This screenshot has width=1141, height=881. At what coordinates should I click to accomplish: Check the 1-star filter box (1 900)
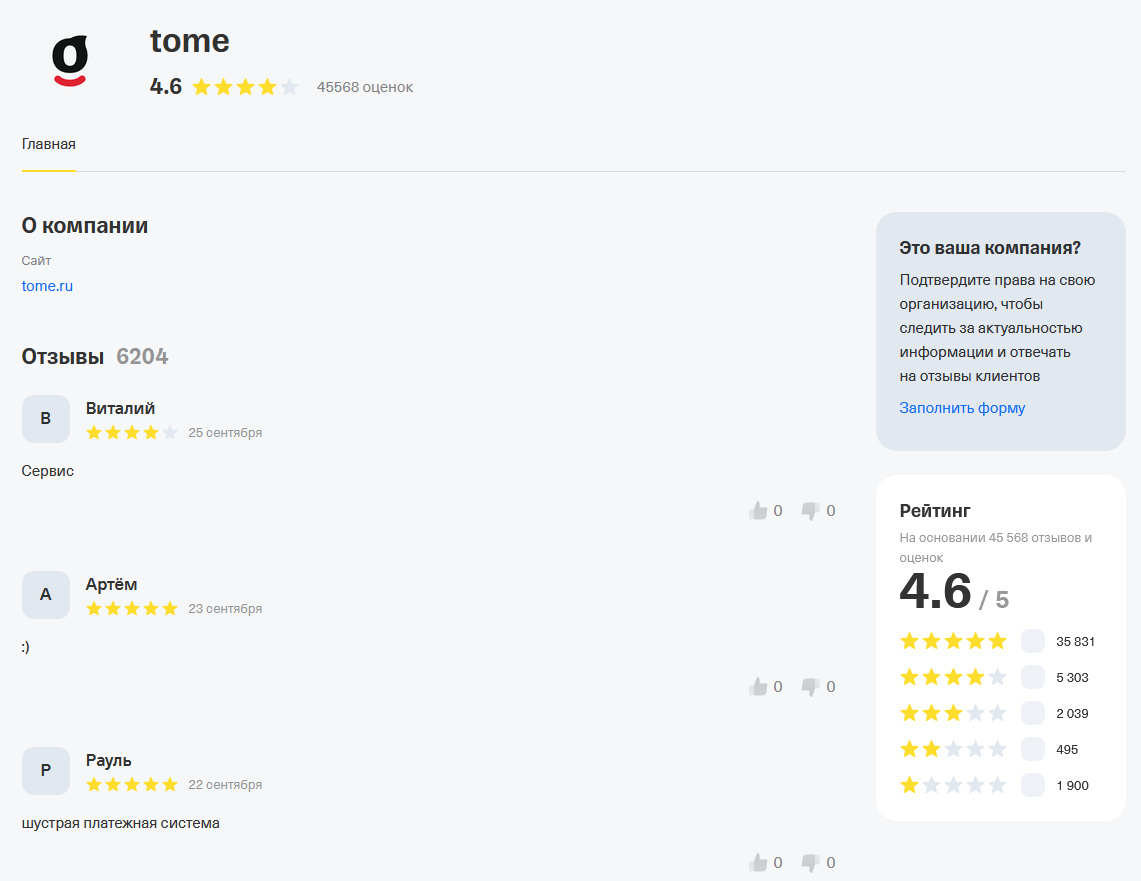1032,785
